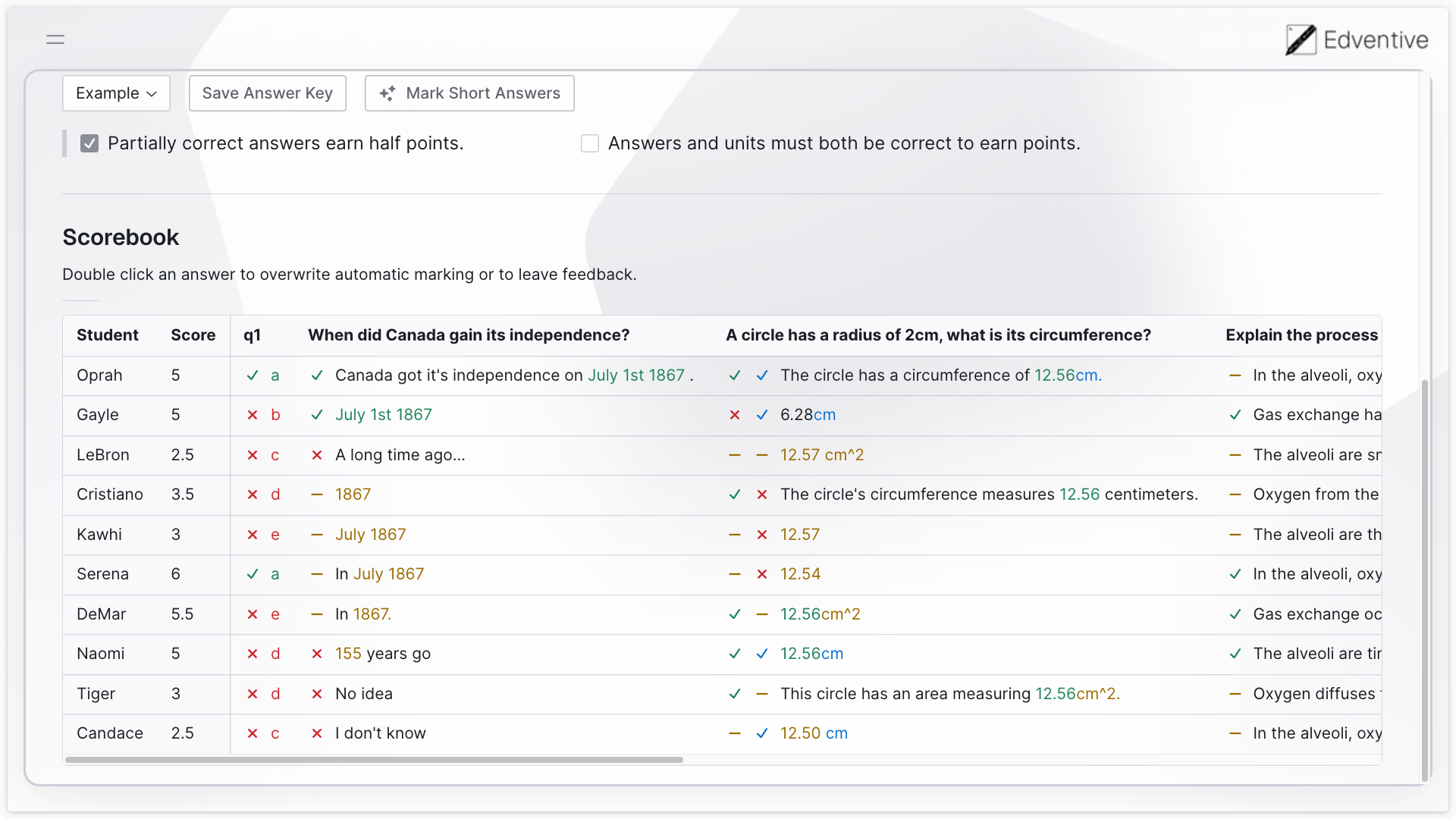Click blue unit check beside '6.28cm'
This screenshot has height=819, width=1456.
[x=762, y=415]
